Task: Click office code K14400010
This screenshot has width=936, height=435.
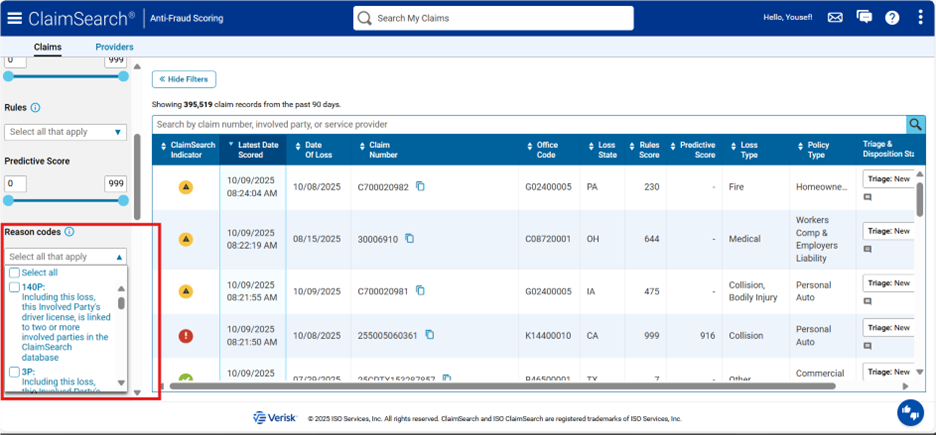Action: point(548,336)
